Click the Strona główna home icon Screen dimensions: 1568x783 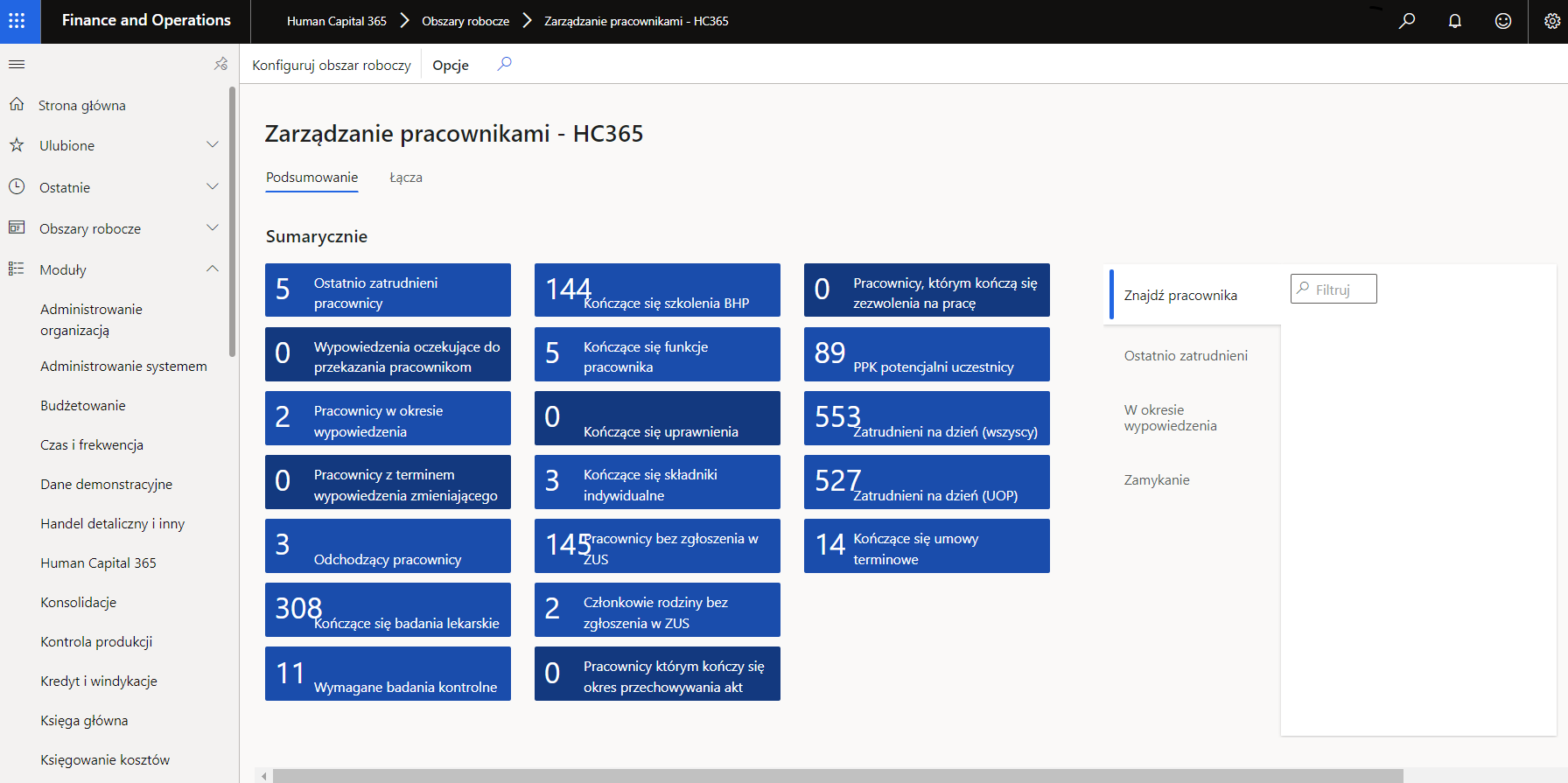tap(17, 105)
